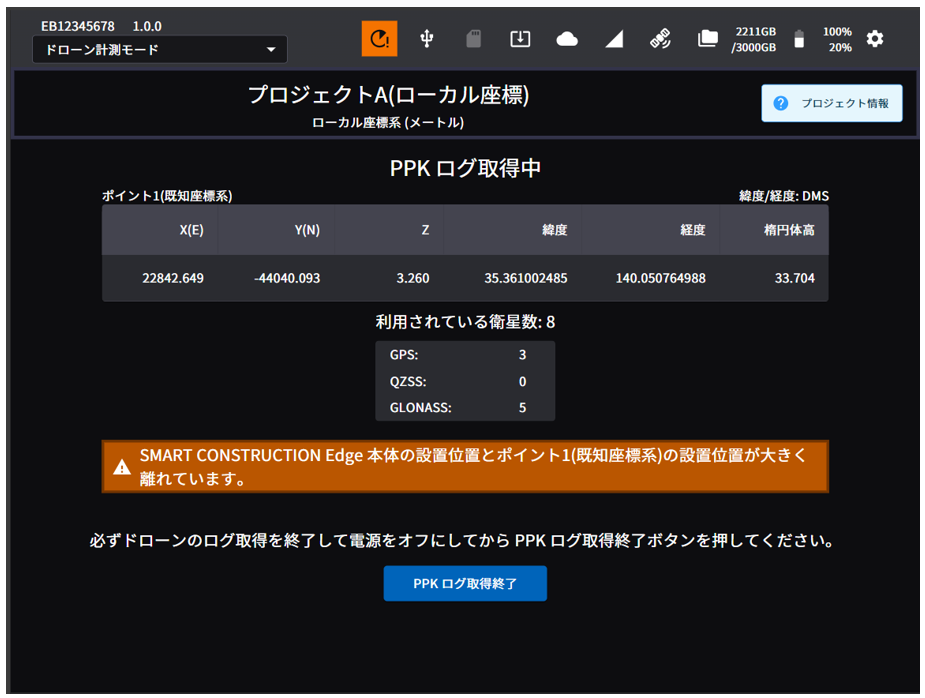
Task: Click the USB connection icon
Action: (427, 39)
